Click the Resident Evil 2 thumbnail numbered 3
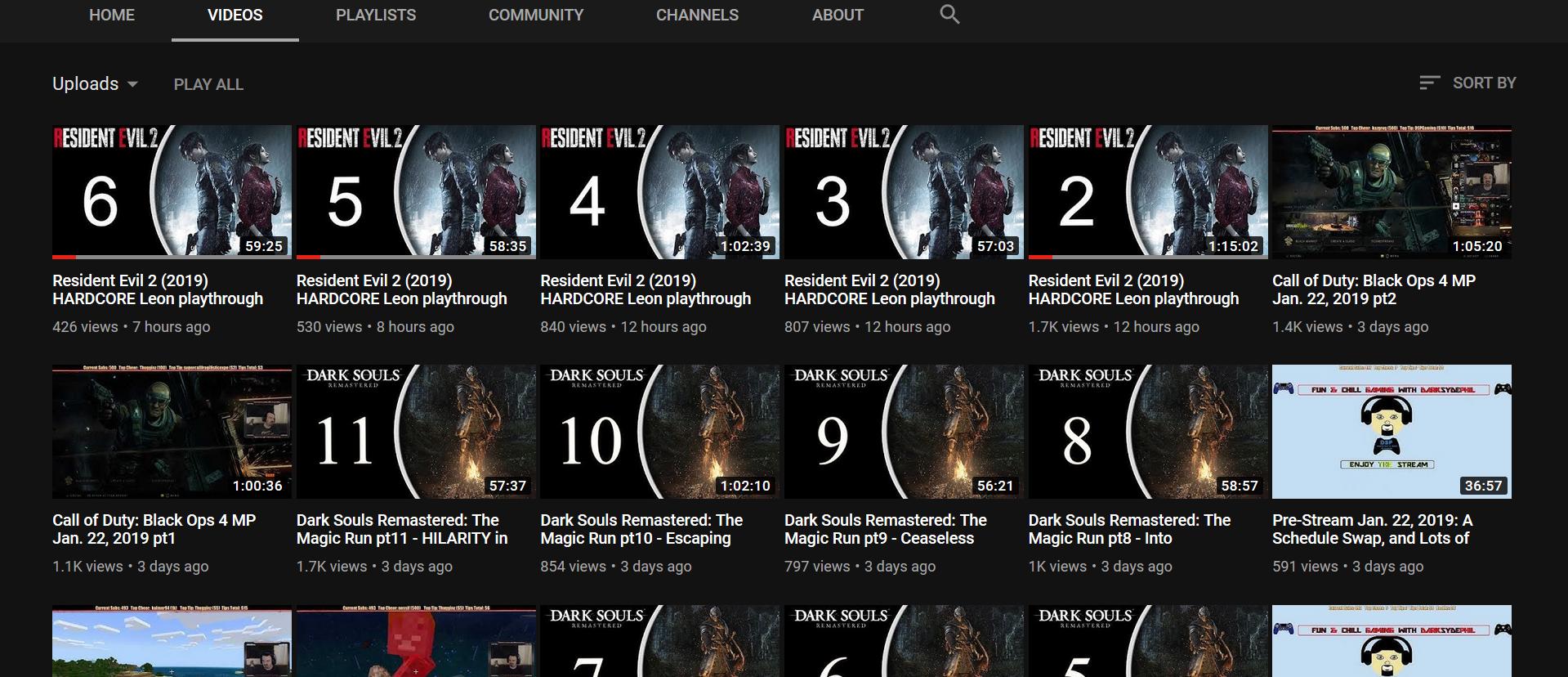This screenshot has width=1568, height=677. click(904, 192)
